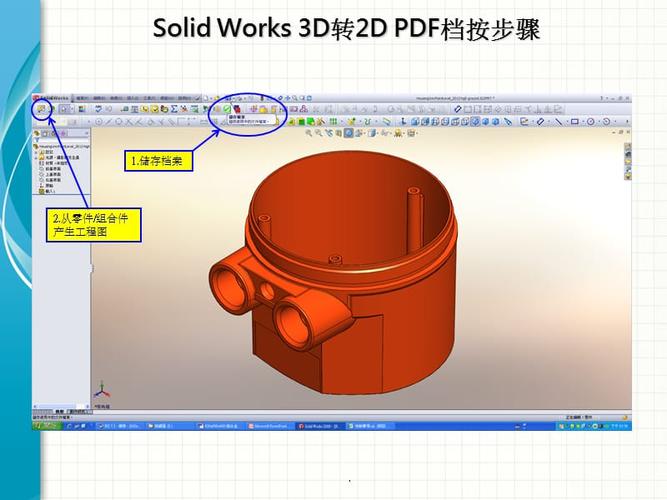Select the Arc sketch tool
The height and width of the screenshot is (500, 667).
pyautogui.click(x=607, y=121)
